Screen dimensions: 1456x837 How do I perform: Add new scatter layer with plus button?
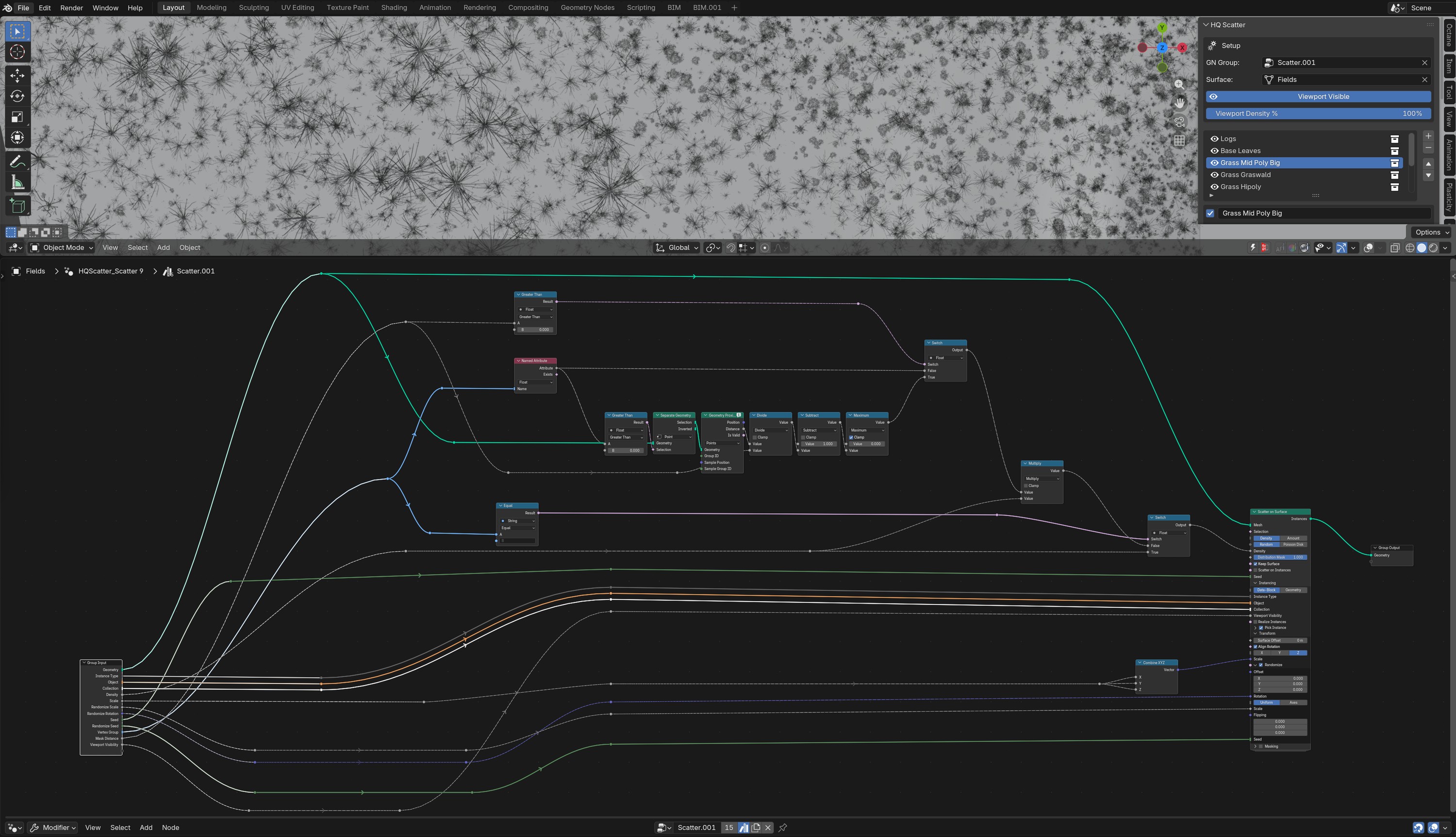click(1428, 136)
